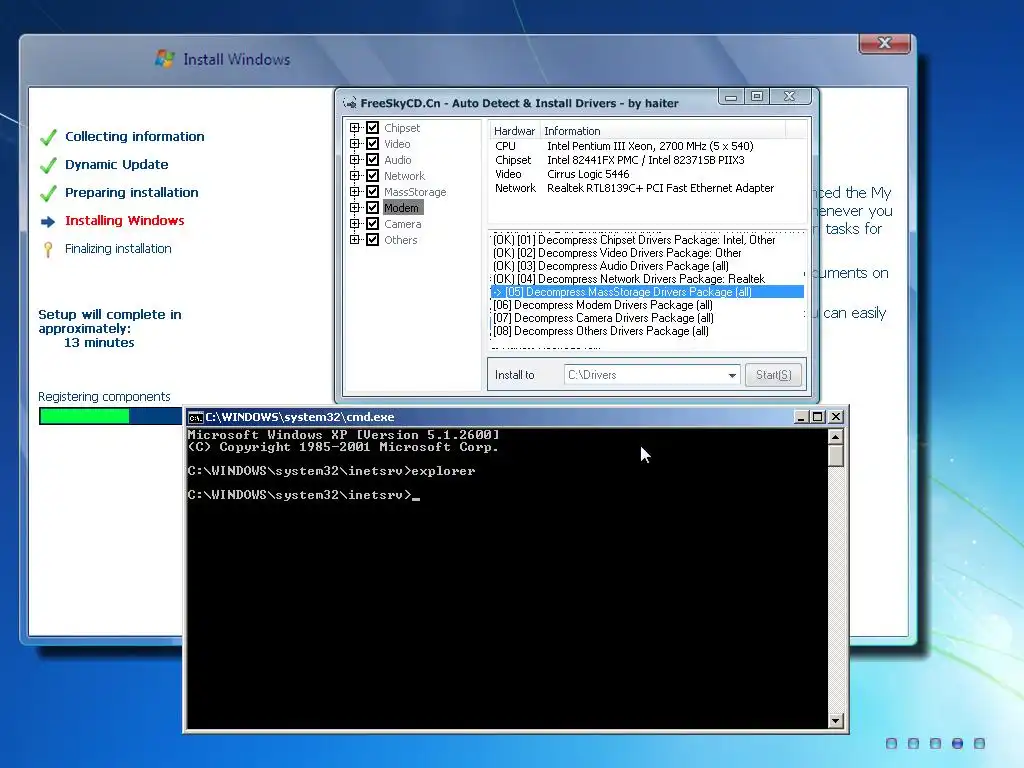The width and height of the screenshot is (1024, 768).
Task: Select log entry 05 Decompress MassStorage Drivers
Action: (x=647, y=292)
